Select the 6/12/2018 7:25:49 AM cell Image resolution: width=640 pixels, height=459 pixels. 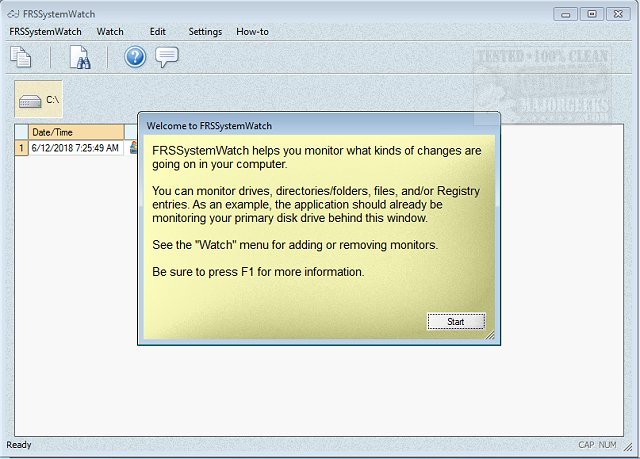pos(76,148)
